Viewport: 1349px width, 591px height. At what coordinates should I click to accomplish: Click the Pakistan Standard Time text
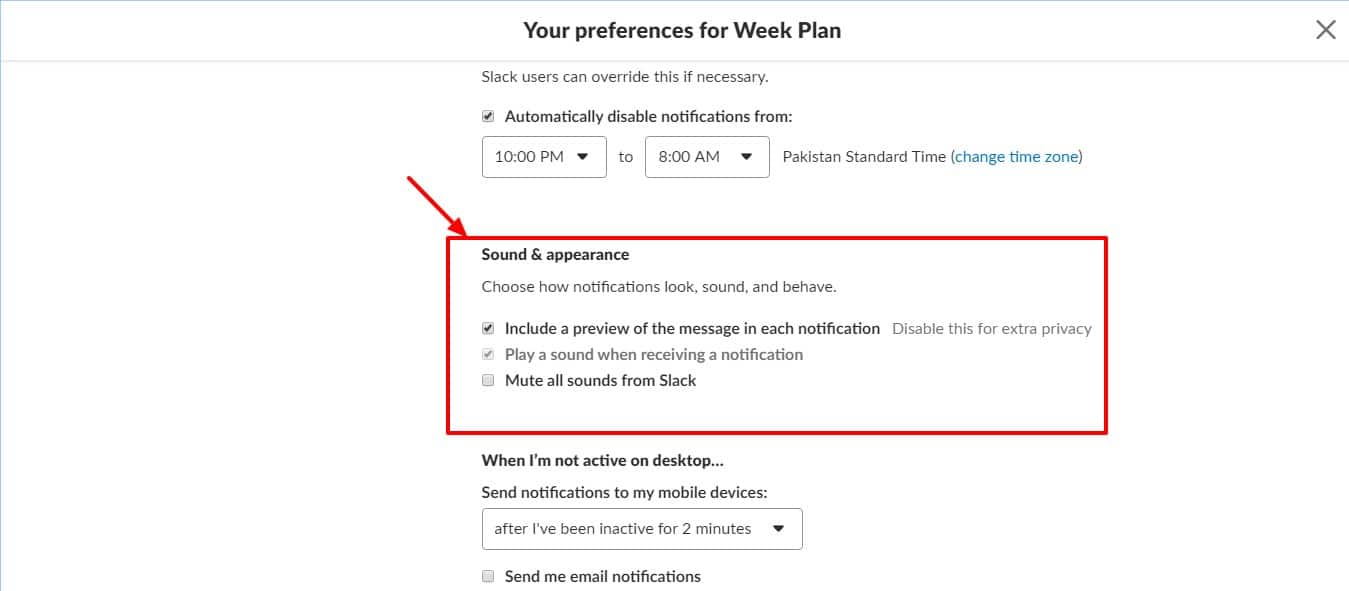(x=863, y=157)
